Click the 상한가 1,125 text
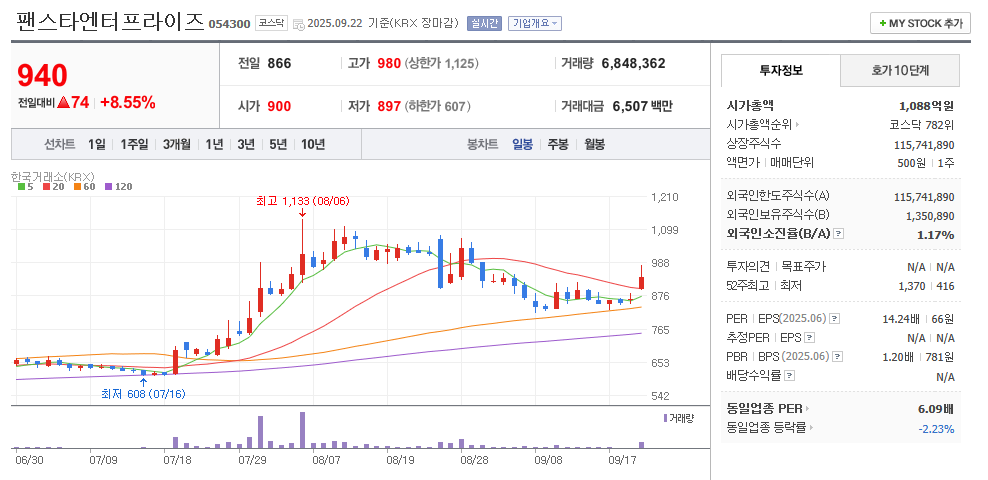Image resolution: width=988 pixels, height=480 pixels. click(442, 64)
